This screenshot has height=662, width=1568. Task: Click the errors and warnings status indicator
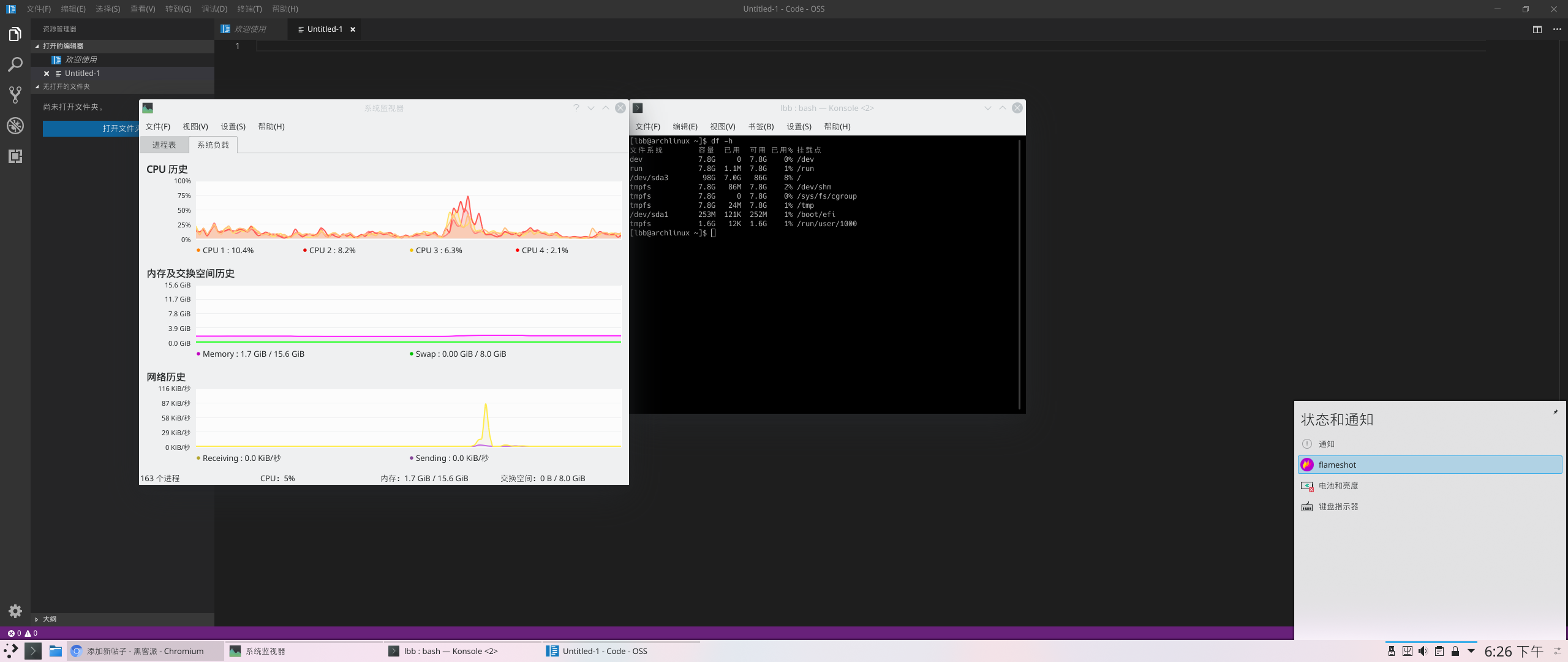coord(23,633)
